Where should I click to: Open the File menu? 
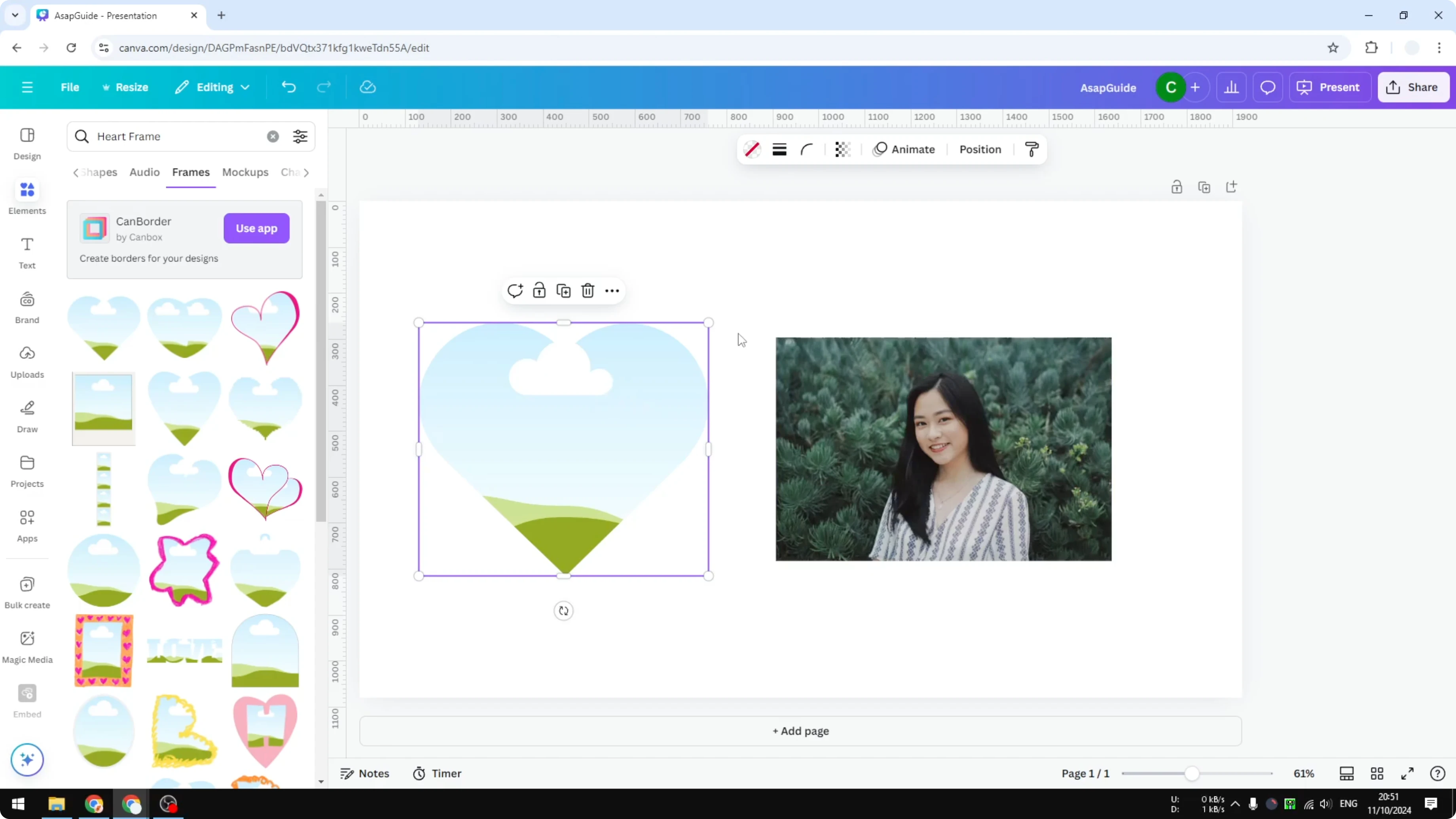click(70, 87)
